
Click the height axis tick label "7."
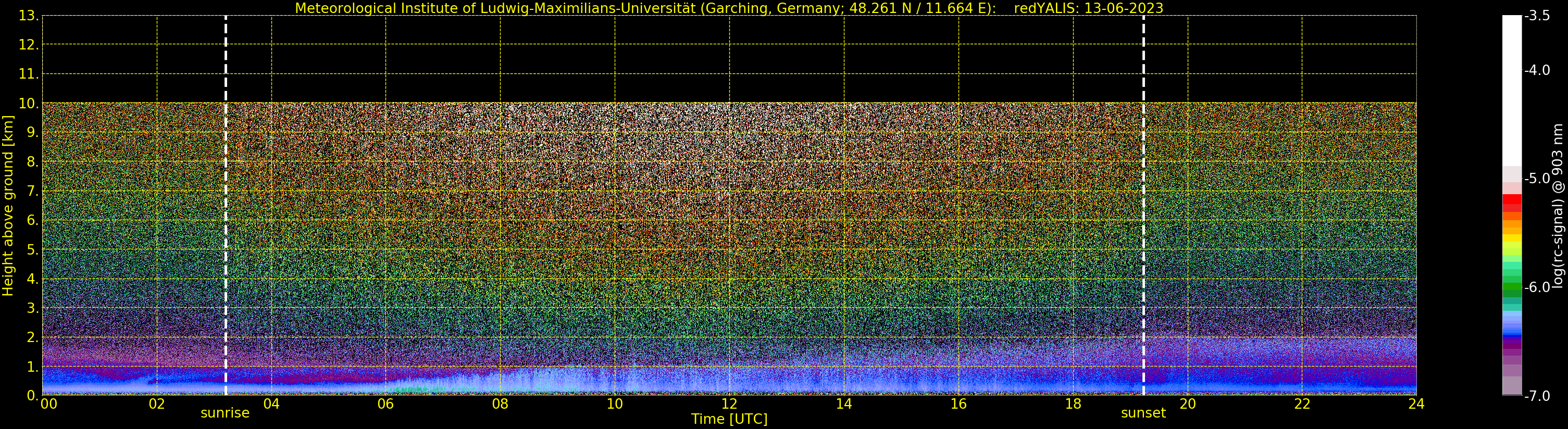[x=32, y=191]
